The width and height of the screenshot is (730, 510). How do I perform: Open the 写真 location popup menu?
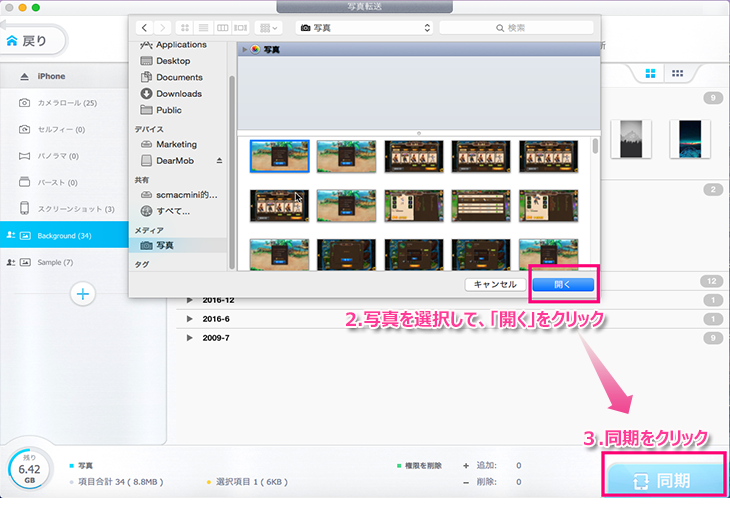point(364,28)
